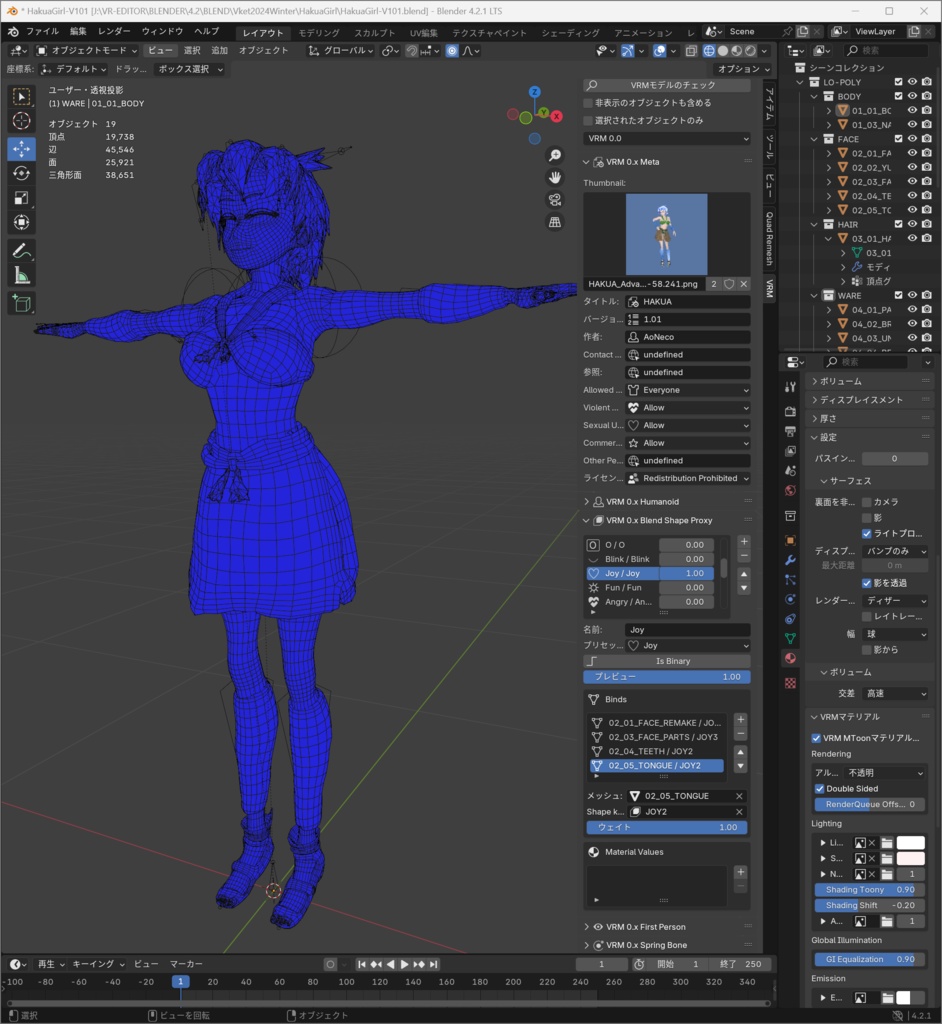
Task: Click the HAKUA thumbnail preview image
Action: click(x=666, y=234)
